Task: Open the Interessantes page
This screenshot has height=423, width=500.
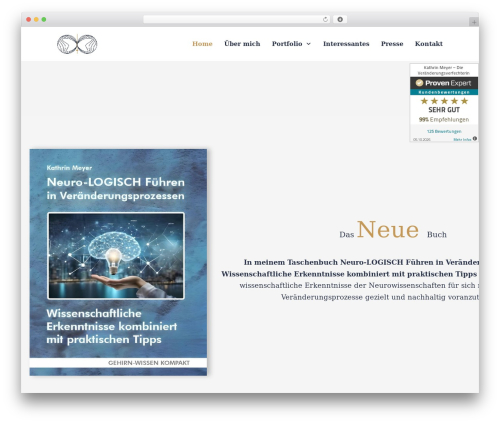Action: (346, 44)
